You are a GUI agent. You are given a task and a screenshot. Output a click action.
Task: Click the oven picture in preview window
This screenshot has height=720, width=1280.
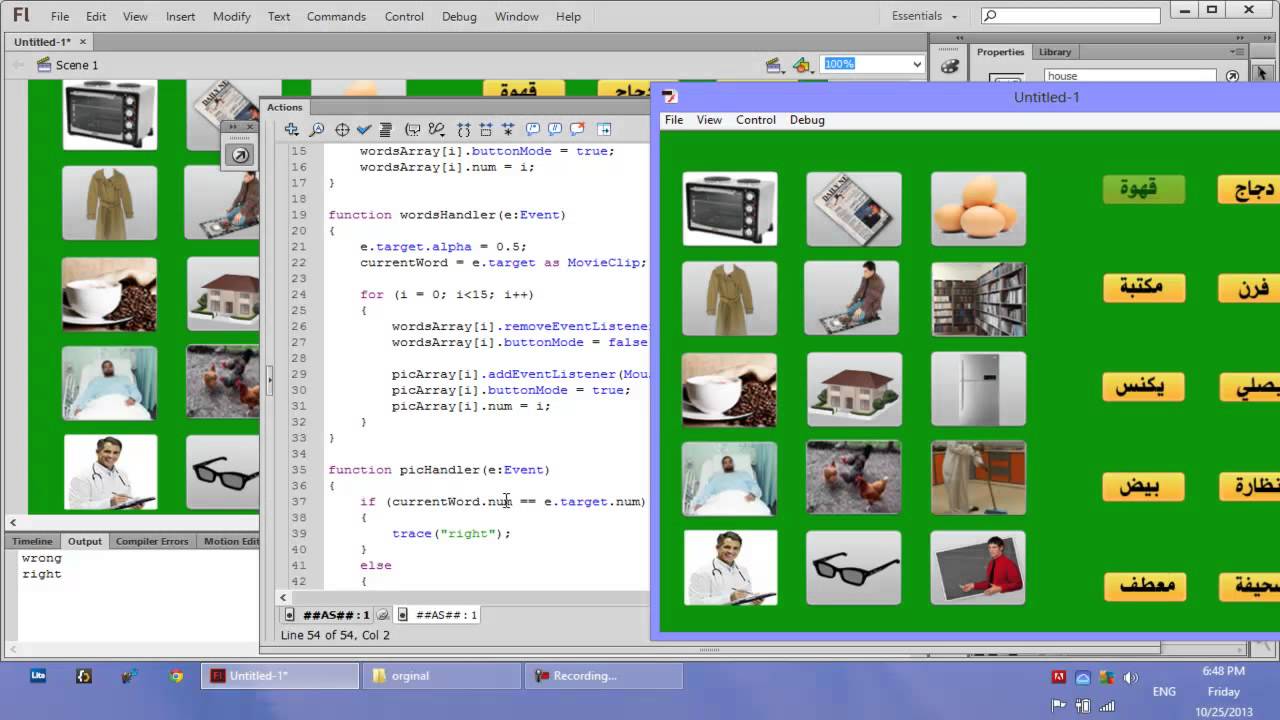pos(730,208)
